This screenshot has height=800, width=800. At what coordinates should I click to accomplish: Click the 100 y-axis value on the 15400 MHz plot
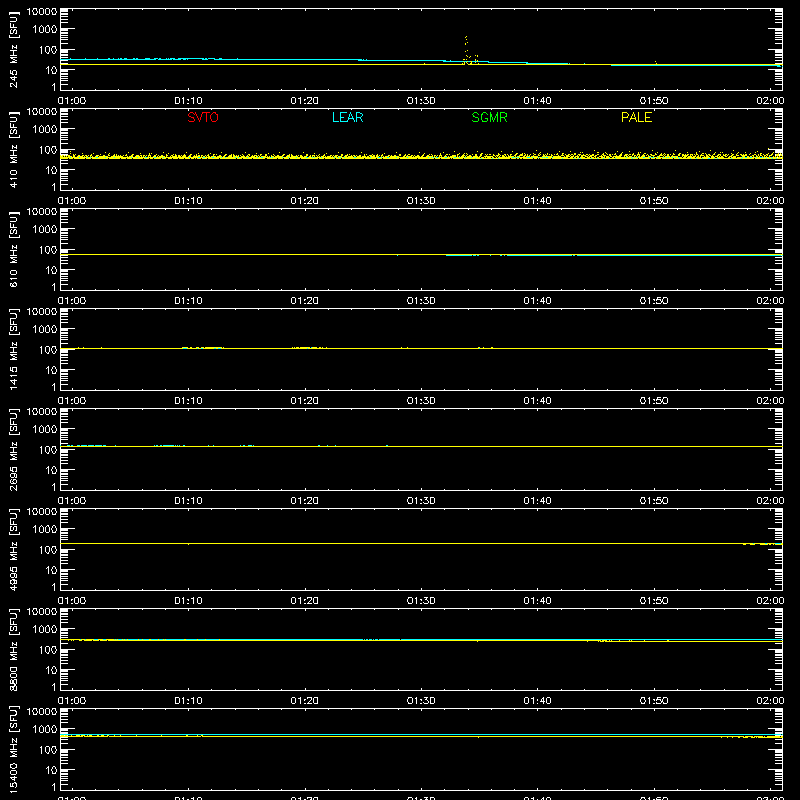pyautogui.click(x=48, y=750)
